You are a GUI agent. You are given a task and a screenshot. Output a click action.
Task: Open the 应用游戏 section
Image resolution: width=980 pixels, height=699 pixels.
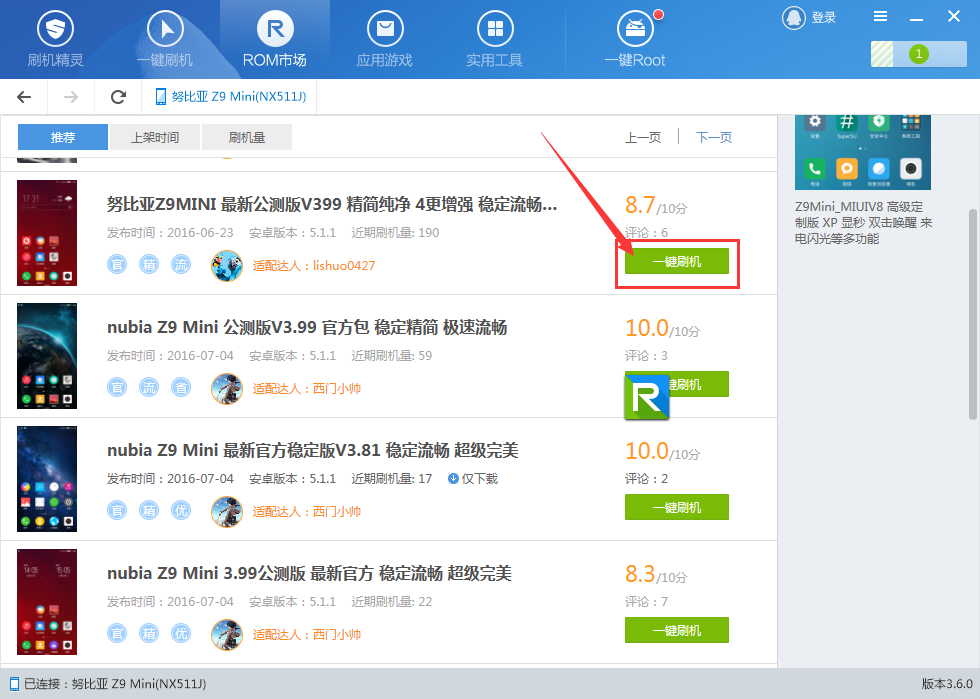pos(384,39)
